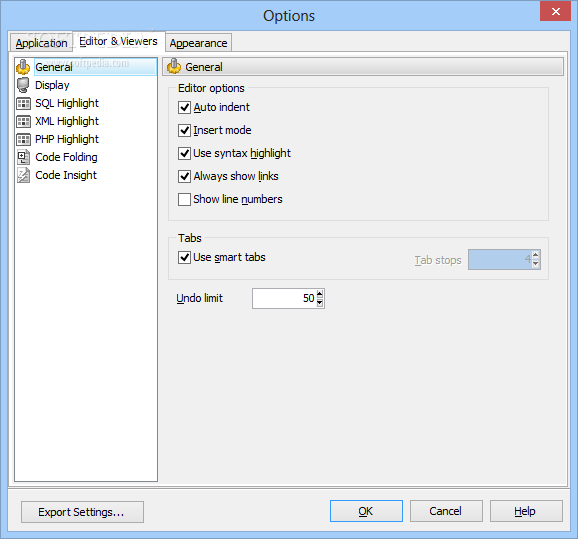Click the Cancel button
This screenshot has height=539, width=578.
coord(446,511)
